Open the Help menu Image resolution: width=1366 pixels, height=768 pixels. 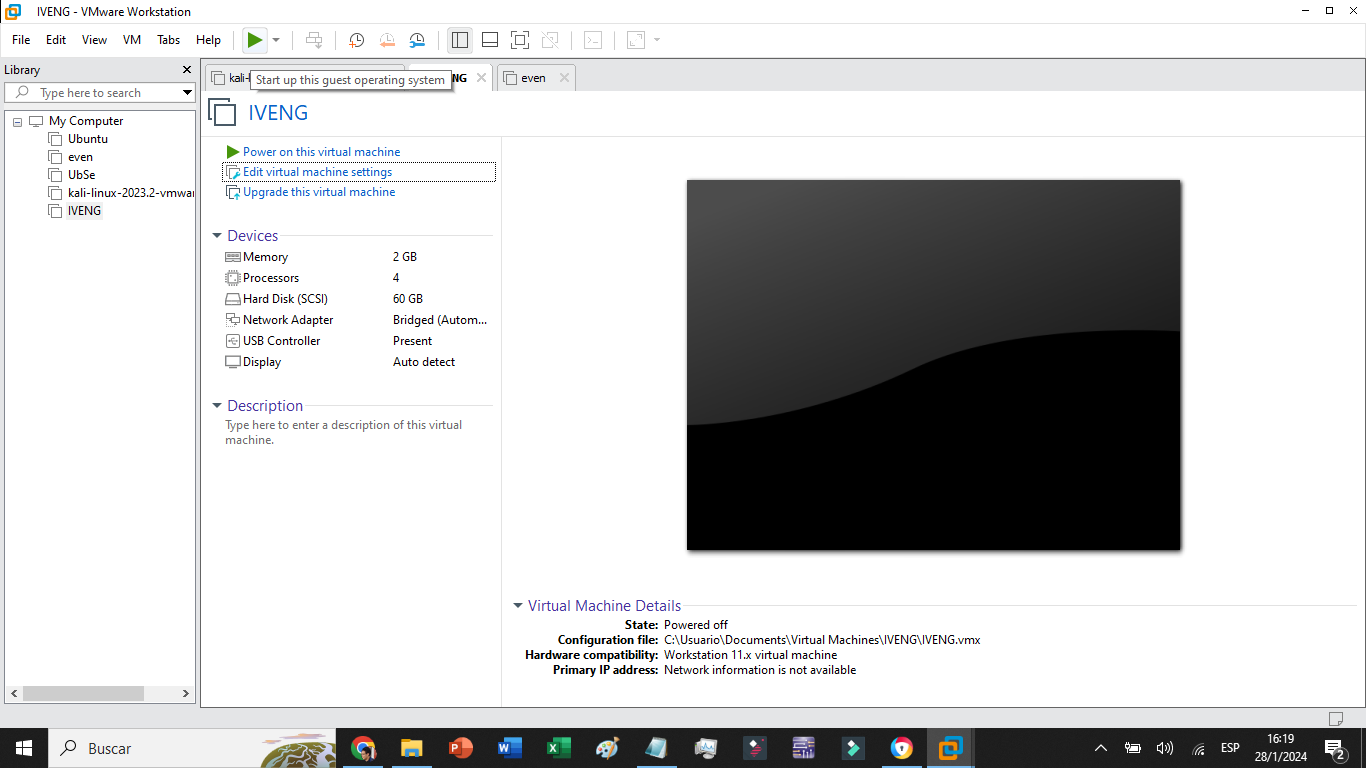(x=208, y=40)
